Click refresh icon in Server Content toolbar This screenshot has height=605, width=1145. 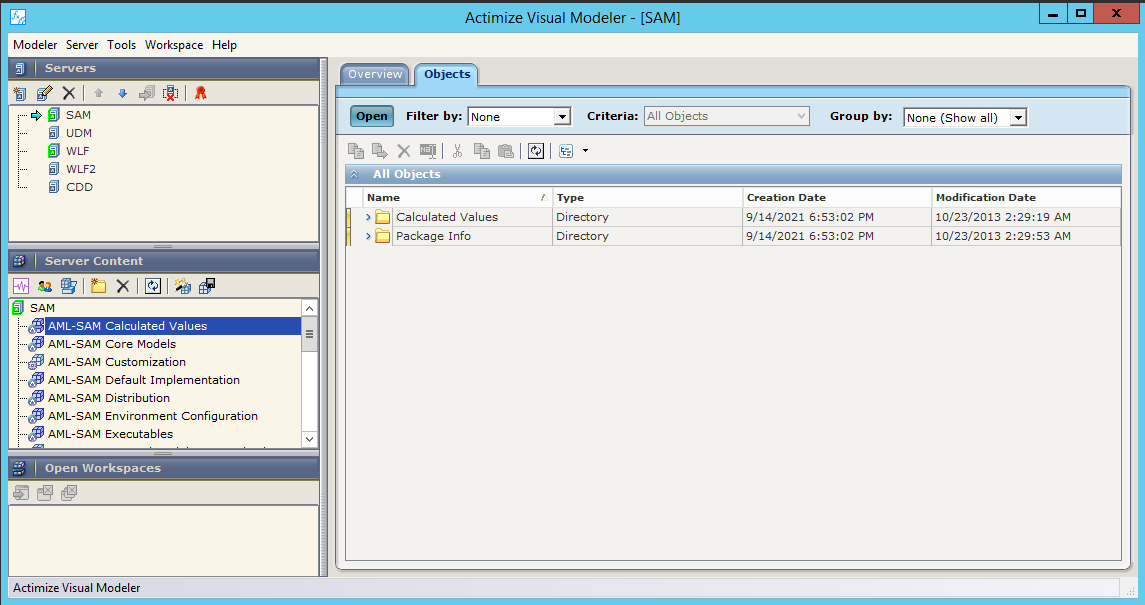tap(153, 286)
